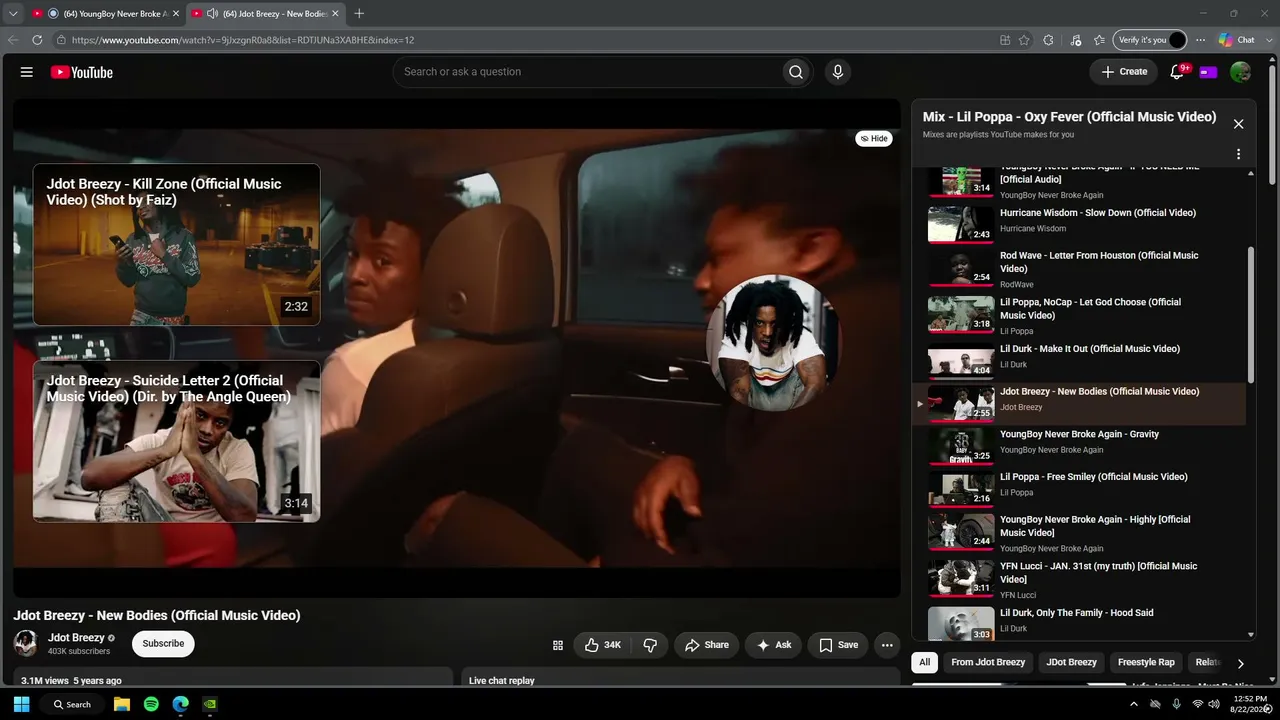Play YFN Lucci - JAN. 31st (my truth)
The width and height of the screenshot is (1280, 720).
pyautogui.click(x=1078, y=579)
